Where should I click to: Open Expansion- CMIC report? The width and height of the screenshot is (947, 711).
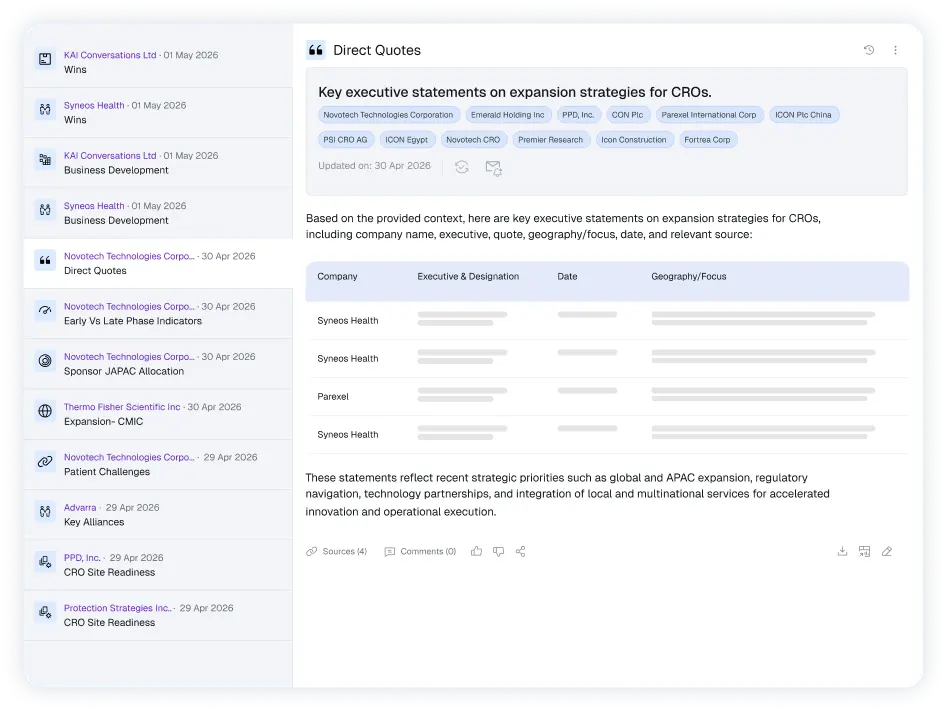(x=103, y=422)
